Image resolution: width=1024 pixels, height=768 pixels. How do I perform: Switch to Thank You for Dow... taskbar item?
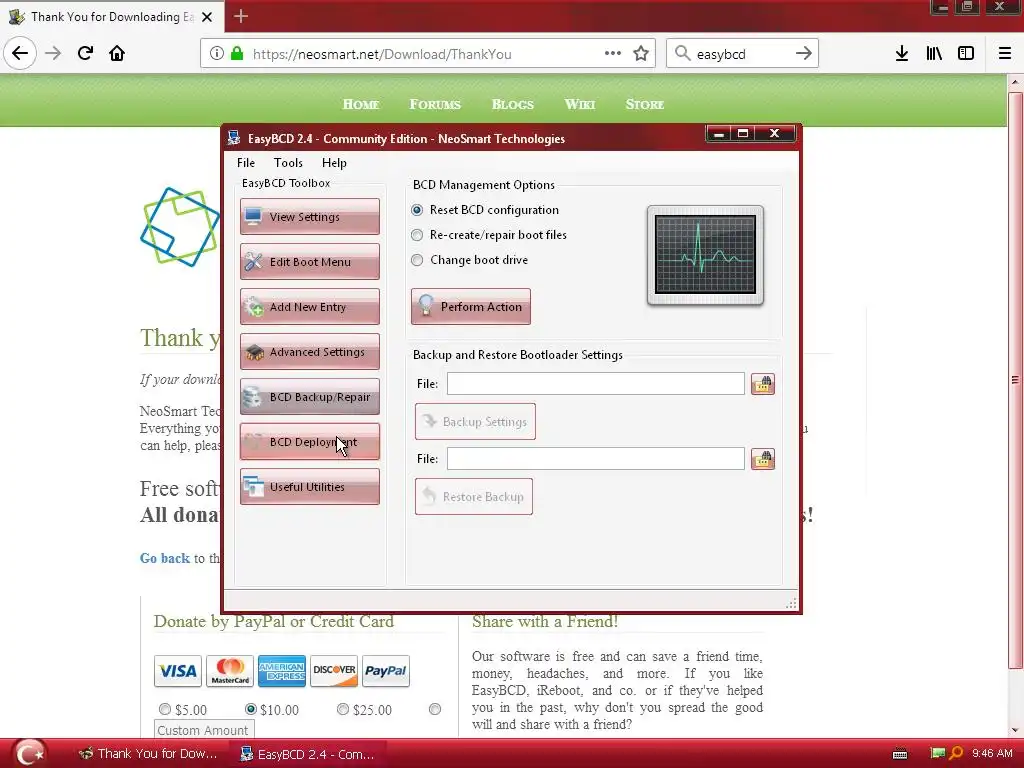coord(148,754)
